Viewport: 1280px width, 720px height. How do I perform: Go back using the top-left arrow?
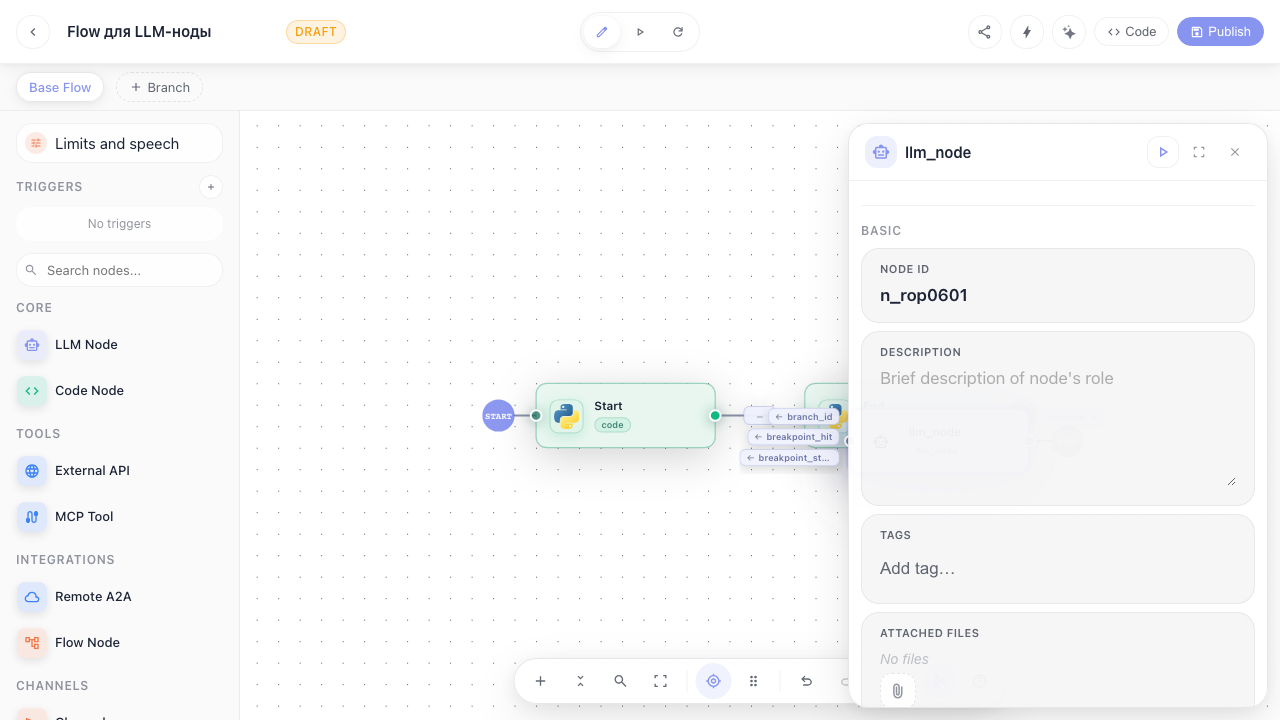[33, 32]
